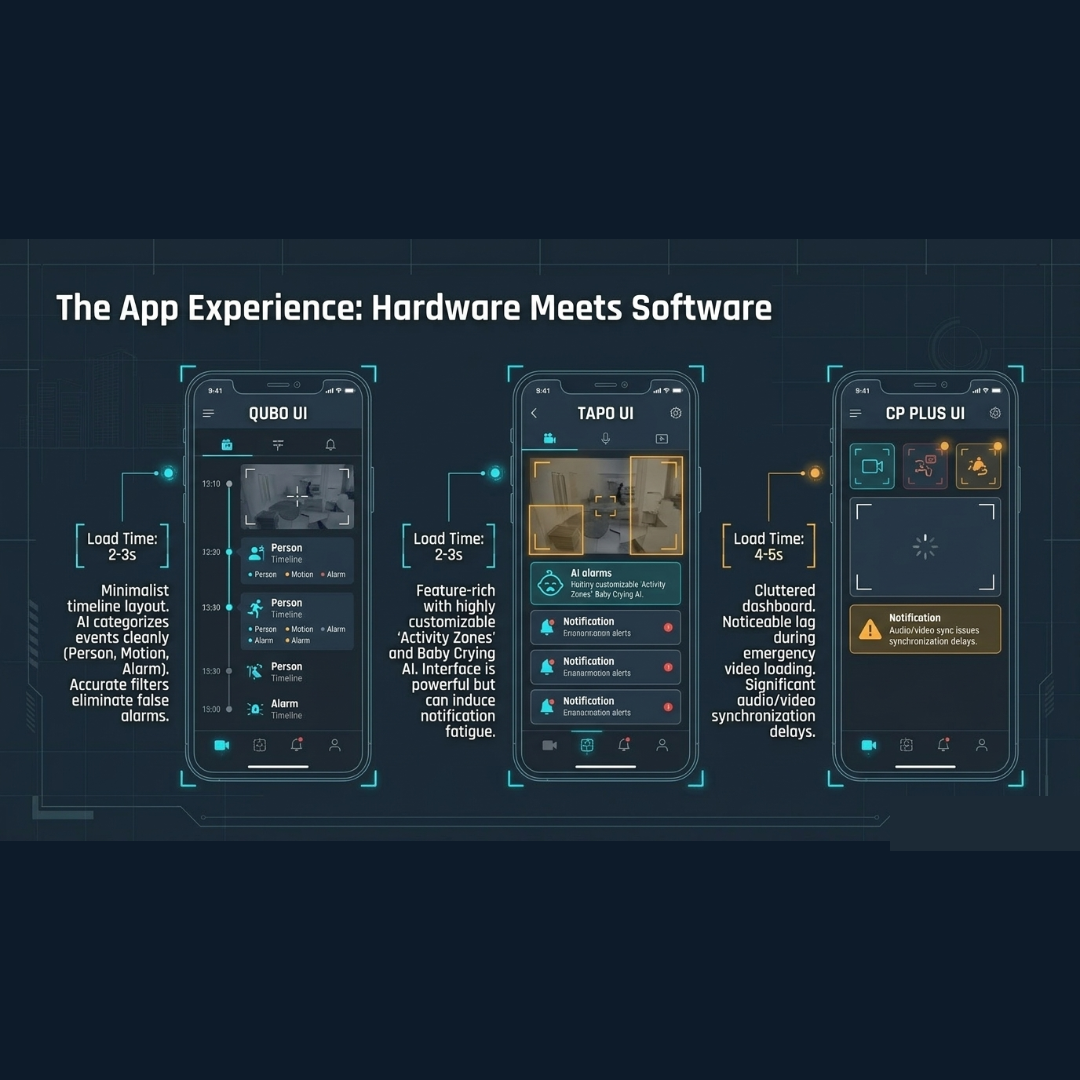This screenshot has width=1080, height=1080.
Task: Open the sync issues Notification in CP PLUS
Action: [x=925, y=629]
